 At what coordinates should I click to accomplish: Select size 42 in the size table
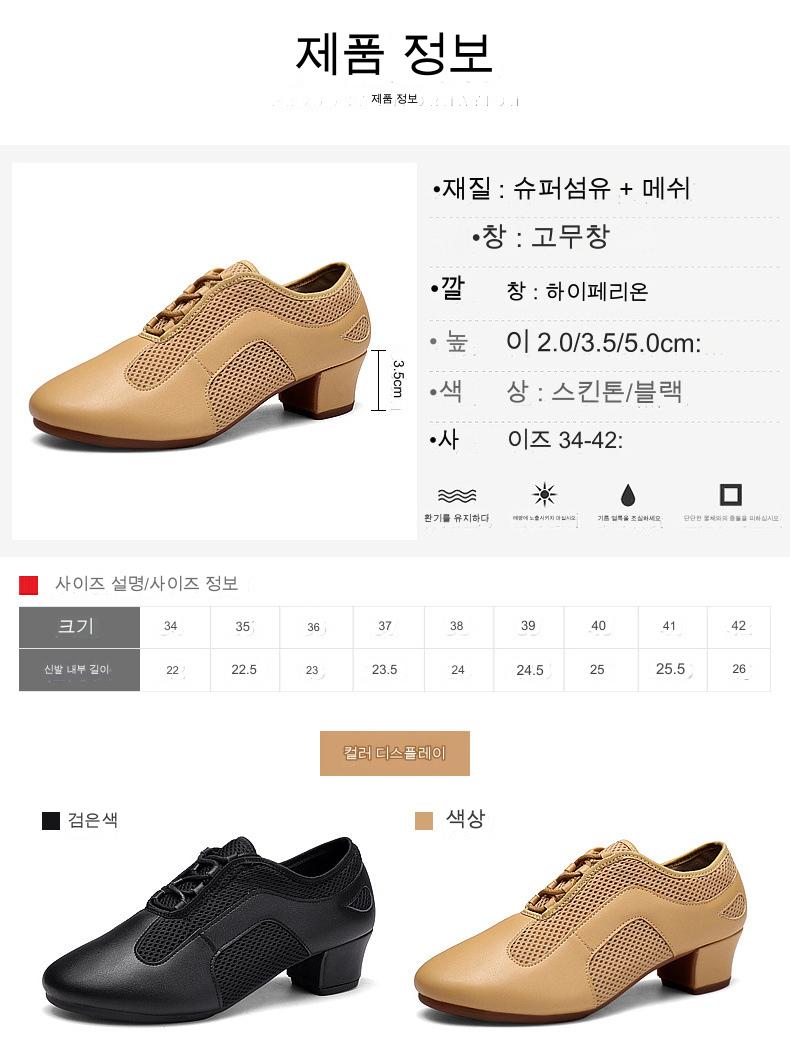click(x=738, y=626)
